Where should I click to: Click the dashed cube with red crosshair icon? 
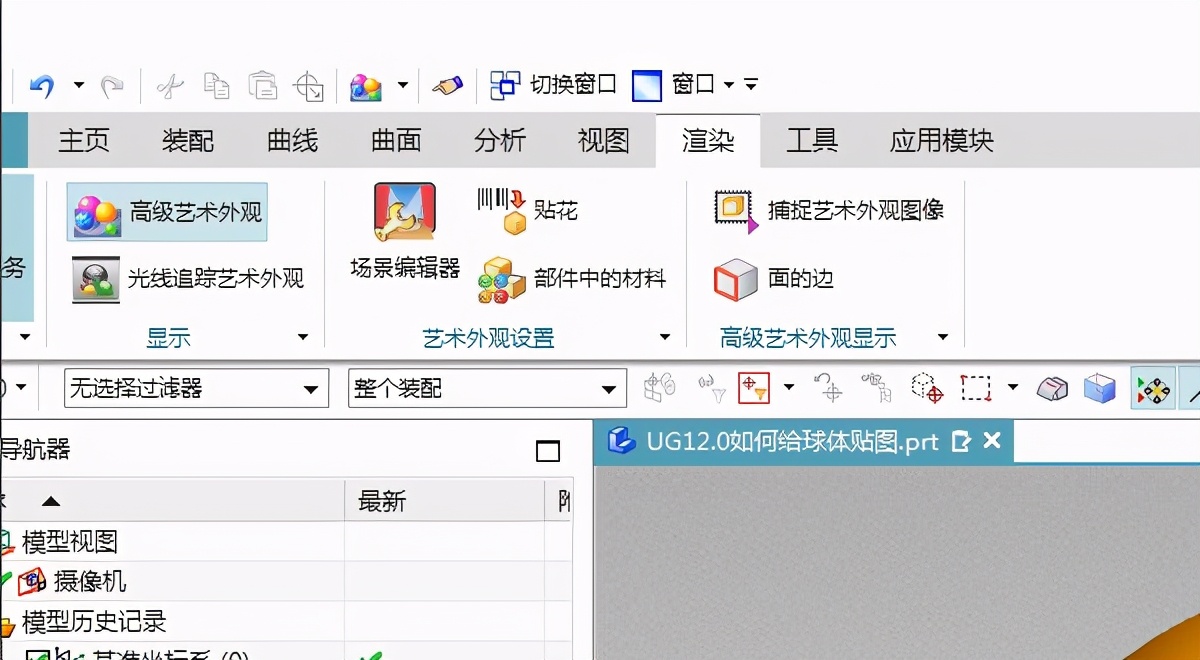[928, 388]
